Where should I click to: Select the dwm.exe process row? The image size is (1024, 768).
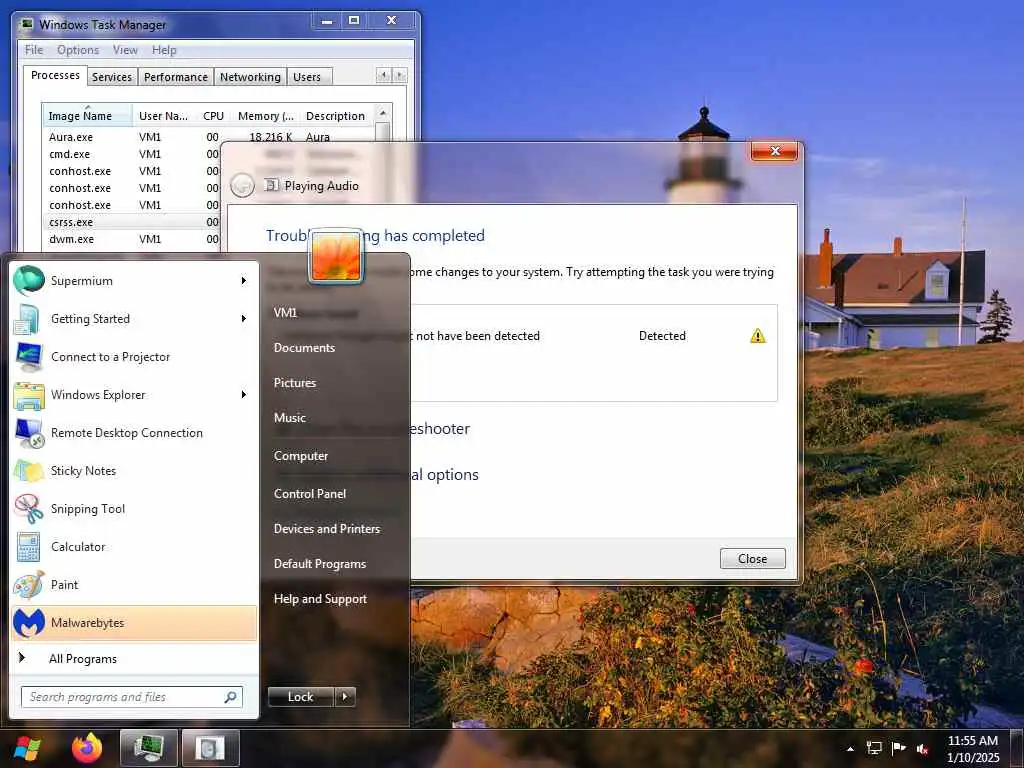[131, 239]
